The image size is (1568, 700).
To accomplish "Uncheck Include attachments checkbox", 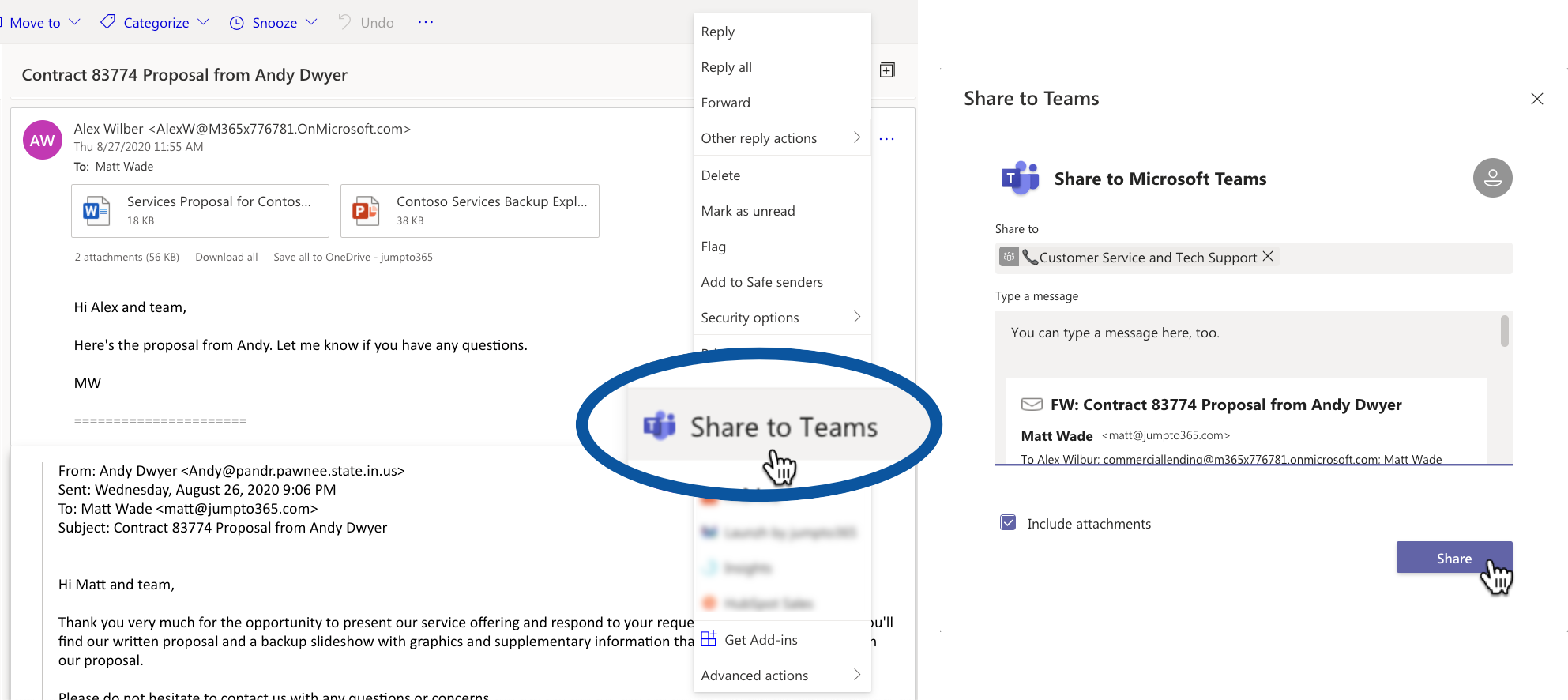I will pos(1008,523).
